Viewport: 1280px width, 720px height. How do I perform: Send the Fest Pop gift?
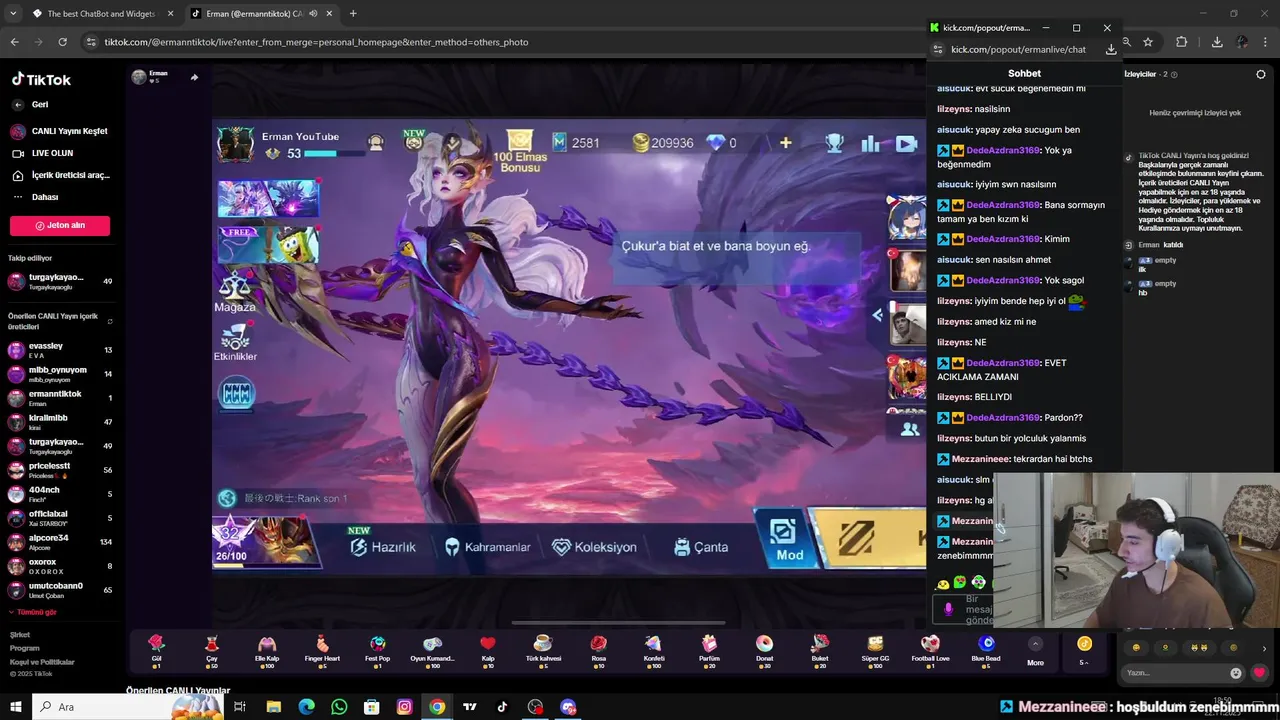(378, 649)
